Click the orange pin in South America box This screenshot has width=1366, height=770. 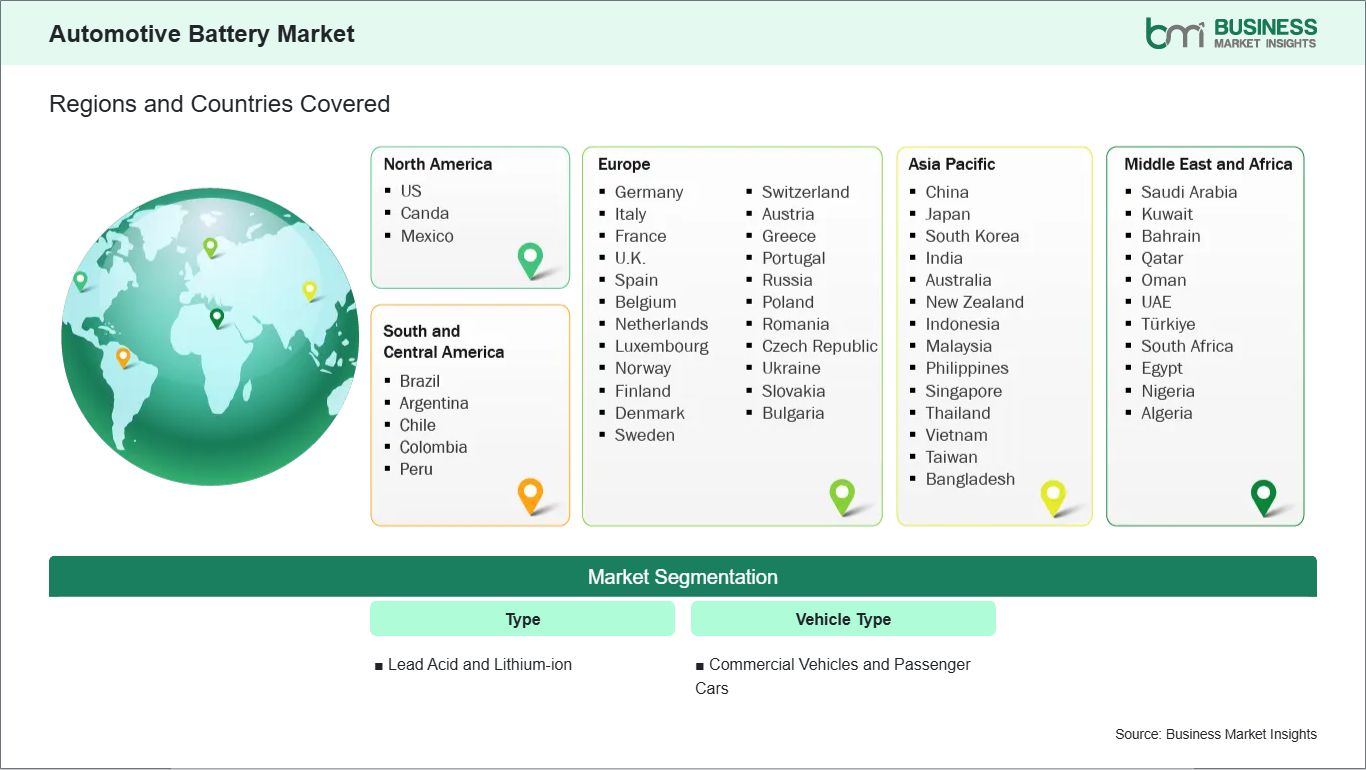(530, 493)
